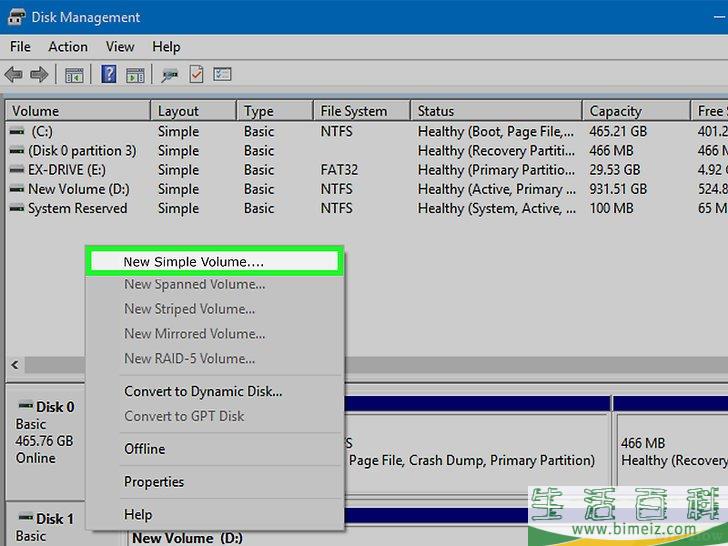Open the File menu
The width and height of the screenshot is (728, 546).
[21, 46]
